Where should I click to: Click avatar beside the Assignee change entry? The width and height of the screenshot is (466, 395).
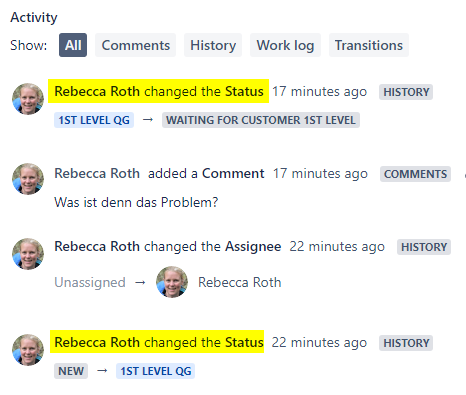pos(28,254)
